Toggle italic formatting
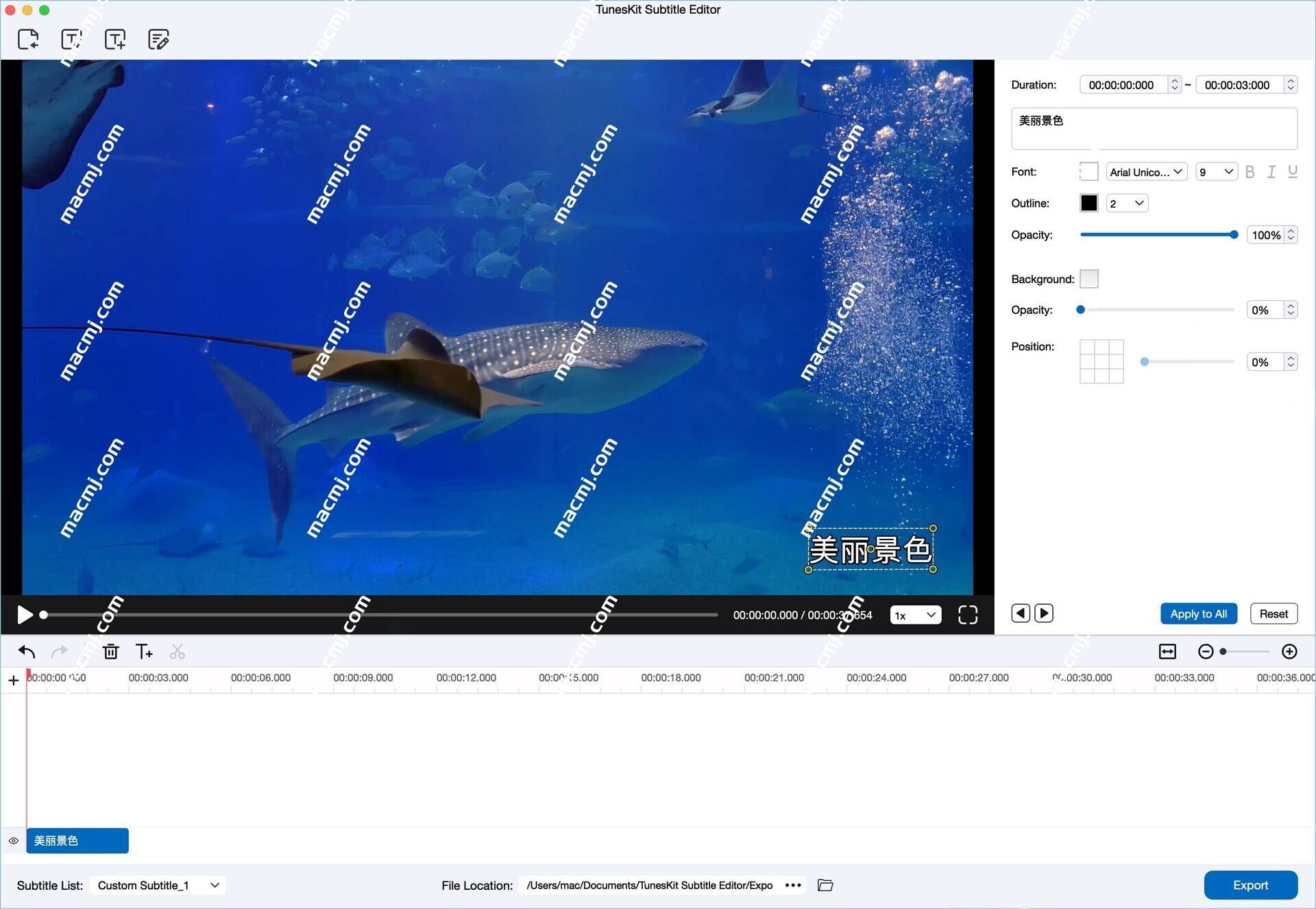 (1271, 171)
